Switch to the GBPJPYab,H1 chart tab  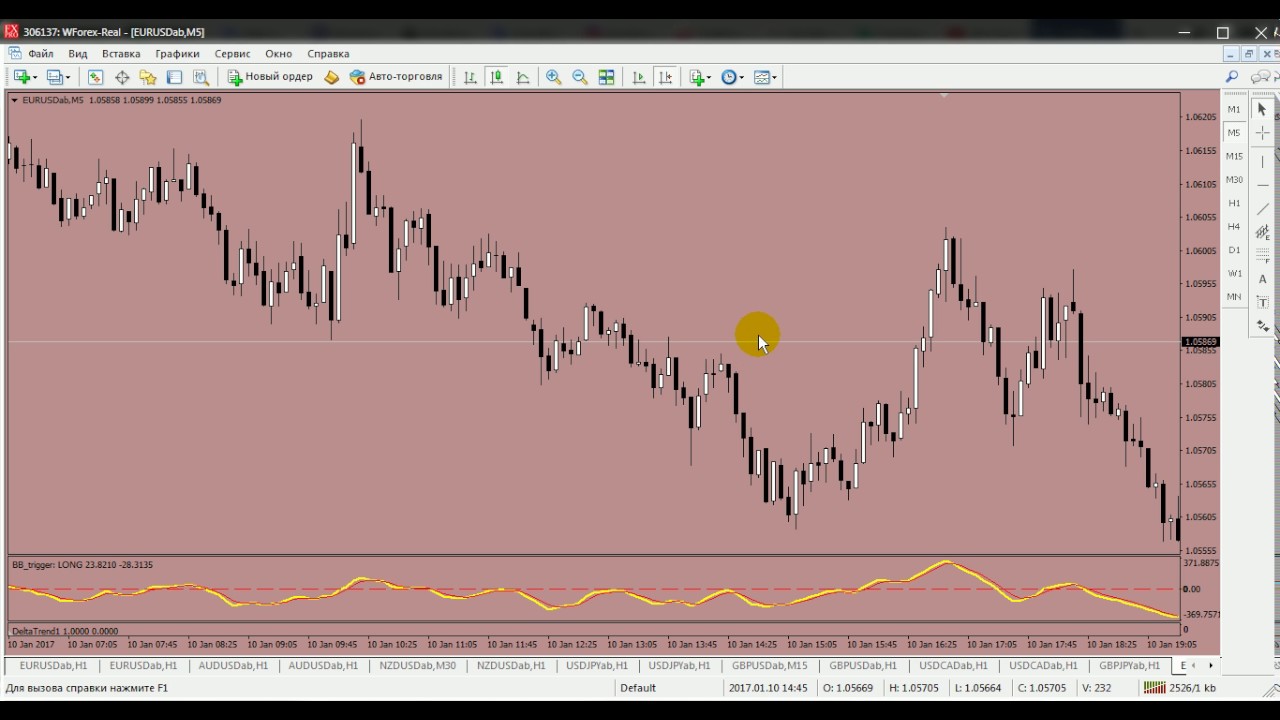point(1129,665)
